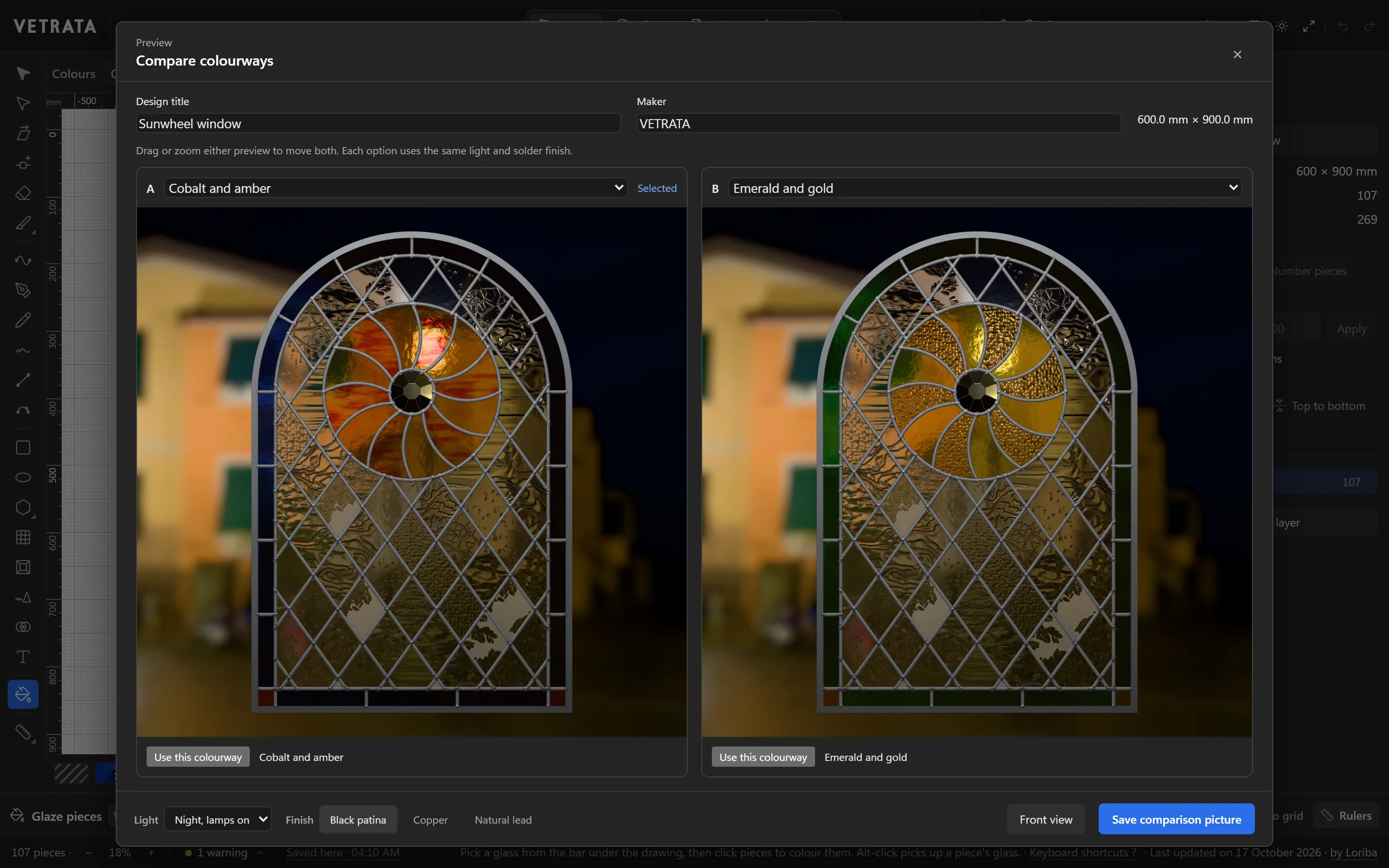Screen dimensions: 1389x868
Task: Save comparison picture
Action: pos(1176,819)
